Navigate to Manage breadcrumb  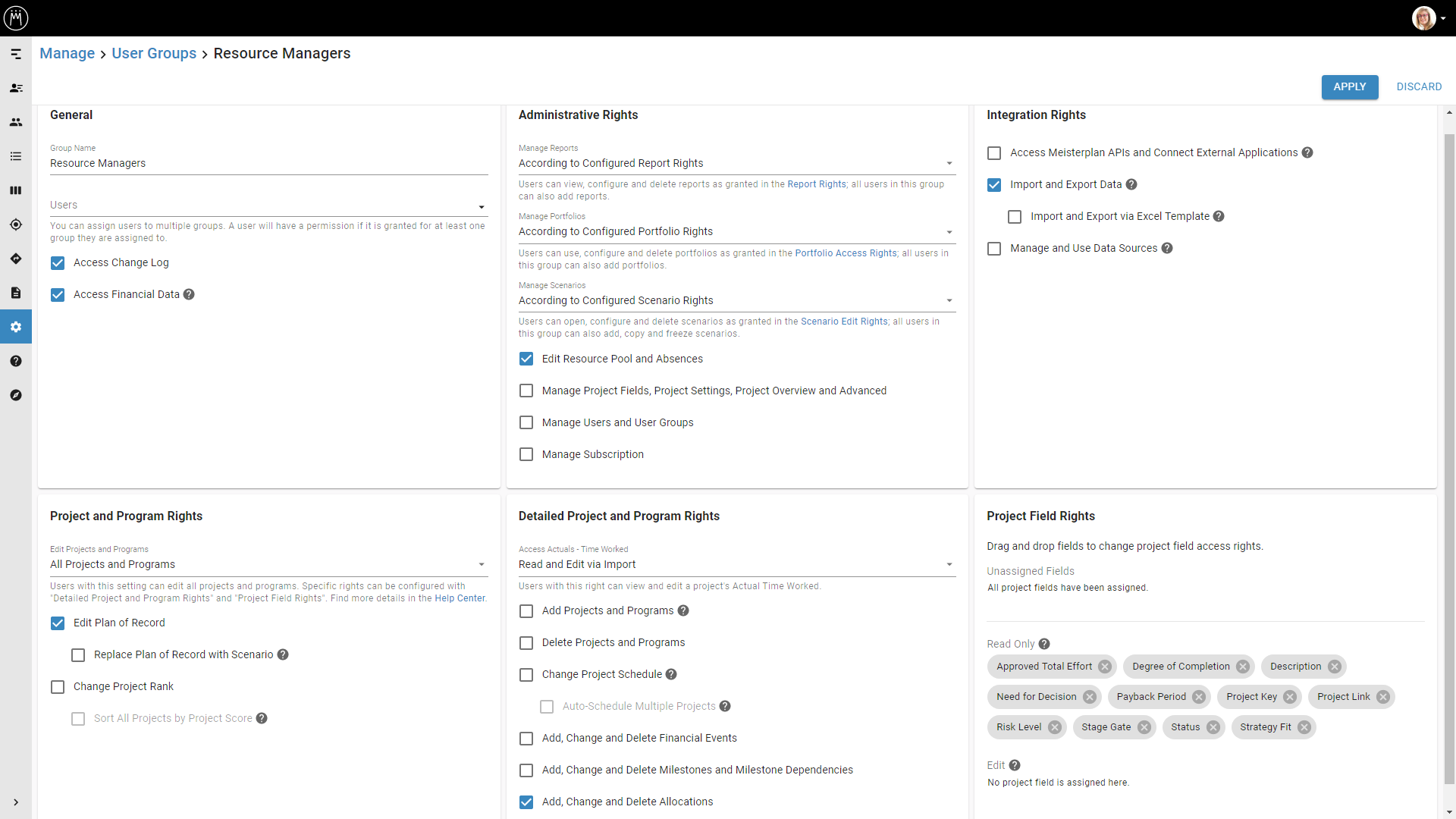coord(67,53)
